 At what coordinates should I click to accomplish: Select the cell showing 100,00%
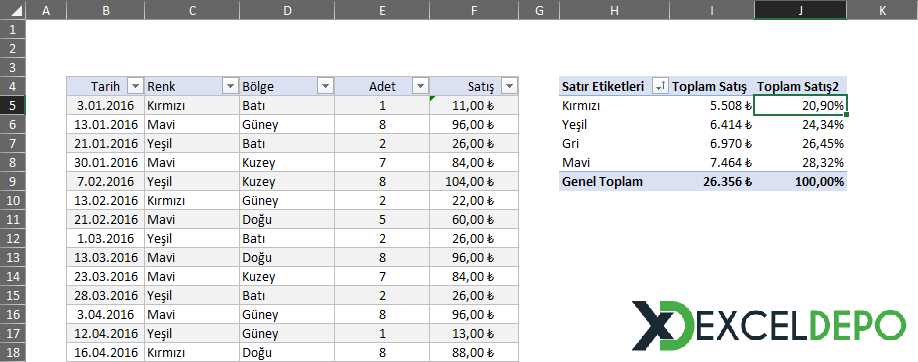click(x=800, y=182)
